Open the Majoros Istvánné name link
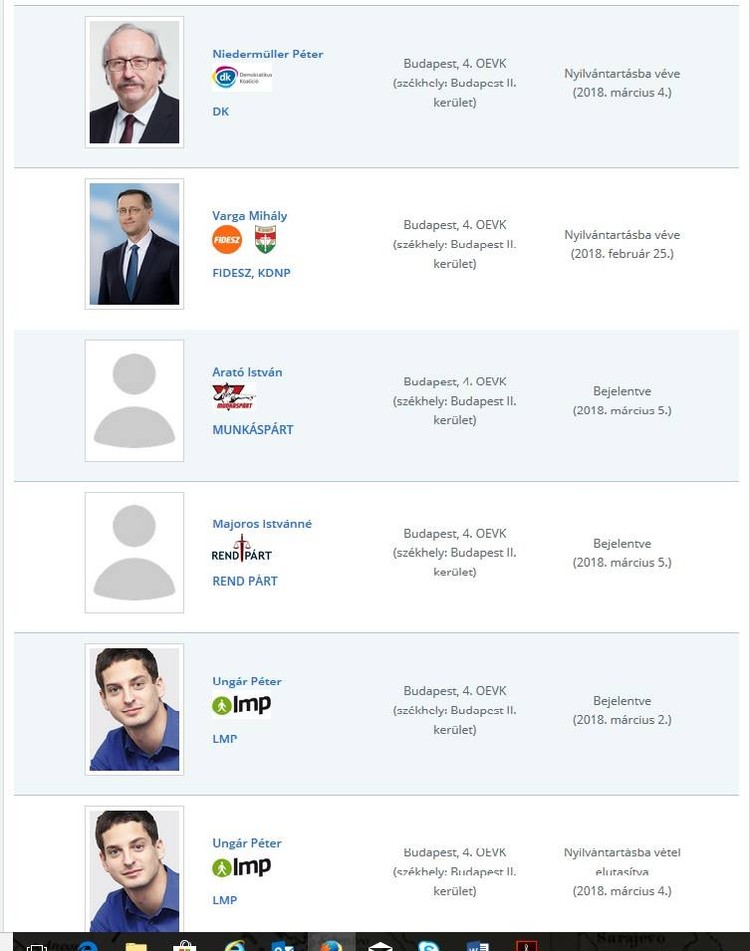The height and width of the screenshot is (951, 750). 262,524
